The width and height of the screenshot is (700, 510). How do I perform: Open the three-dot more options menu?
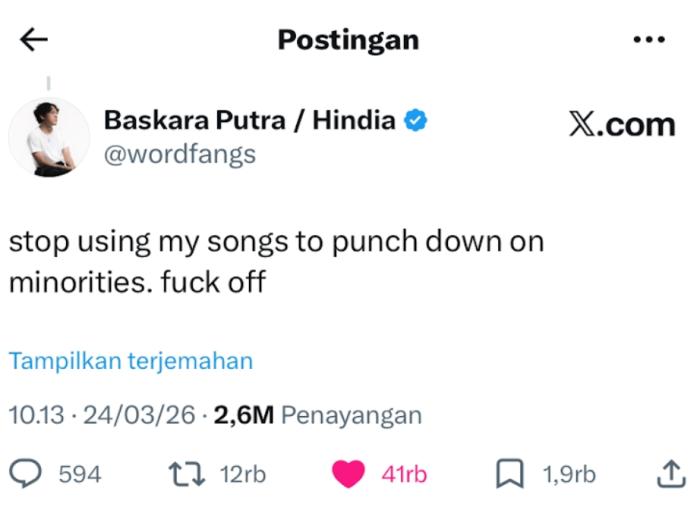click(649, 39)
